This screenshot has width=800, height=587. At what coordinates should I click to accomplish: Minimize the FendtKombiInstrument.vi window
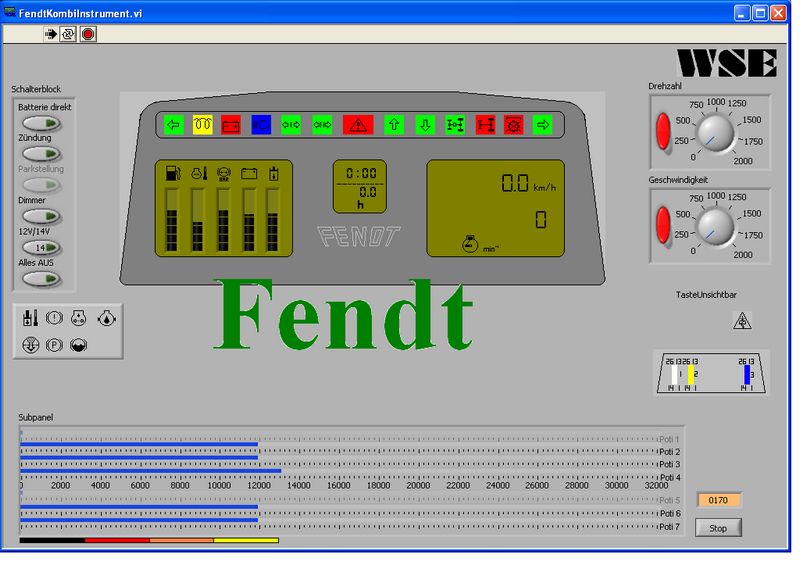click(742, 13)
